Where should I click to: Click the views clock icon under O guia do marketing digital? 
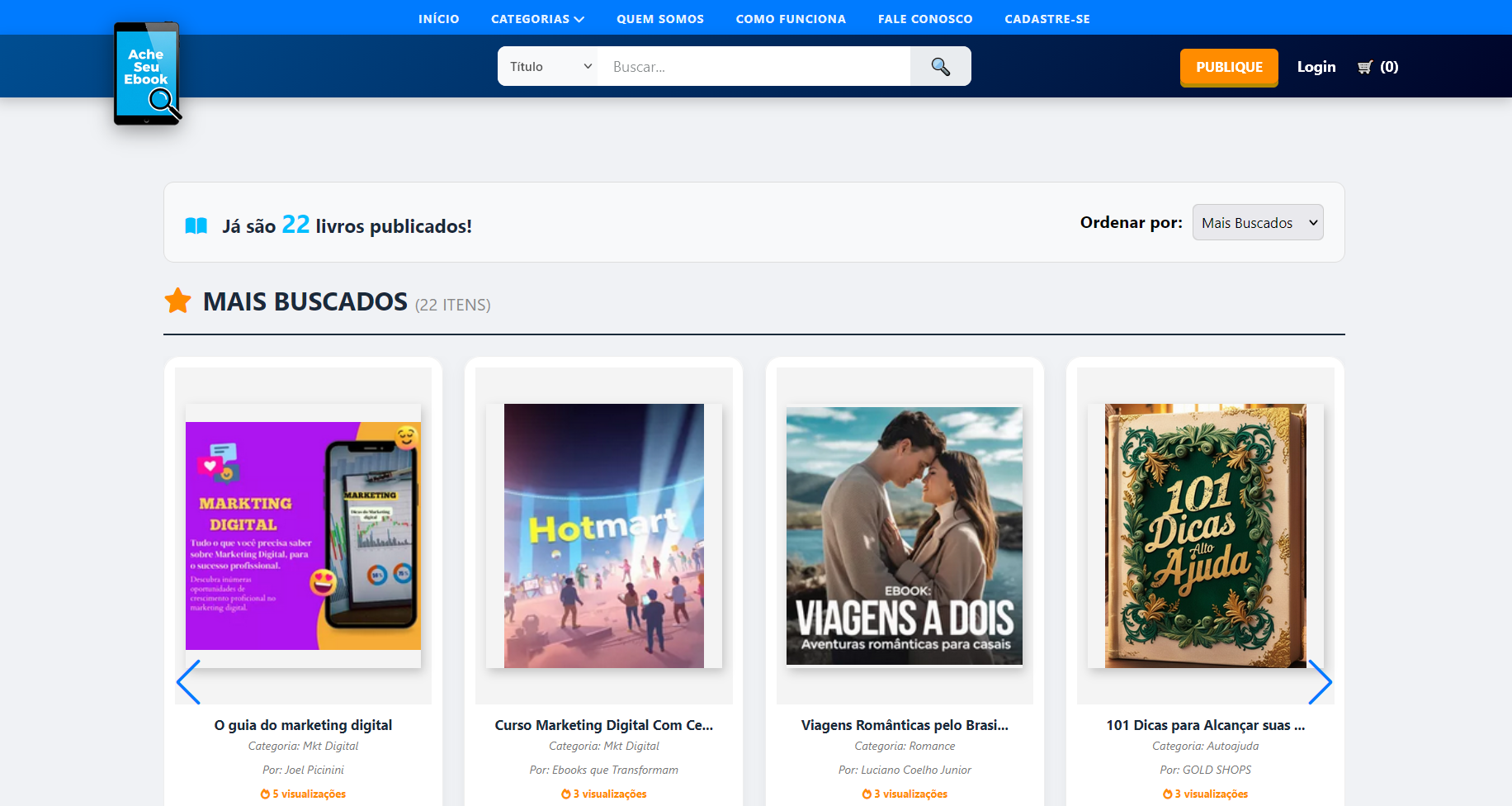[x=266, y=794]
